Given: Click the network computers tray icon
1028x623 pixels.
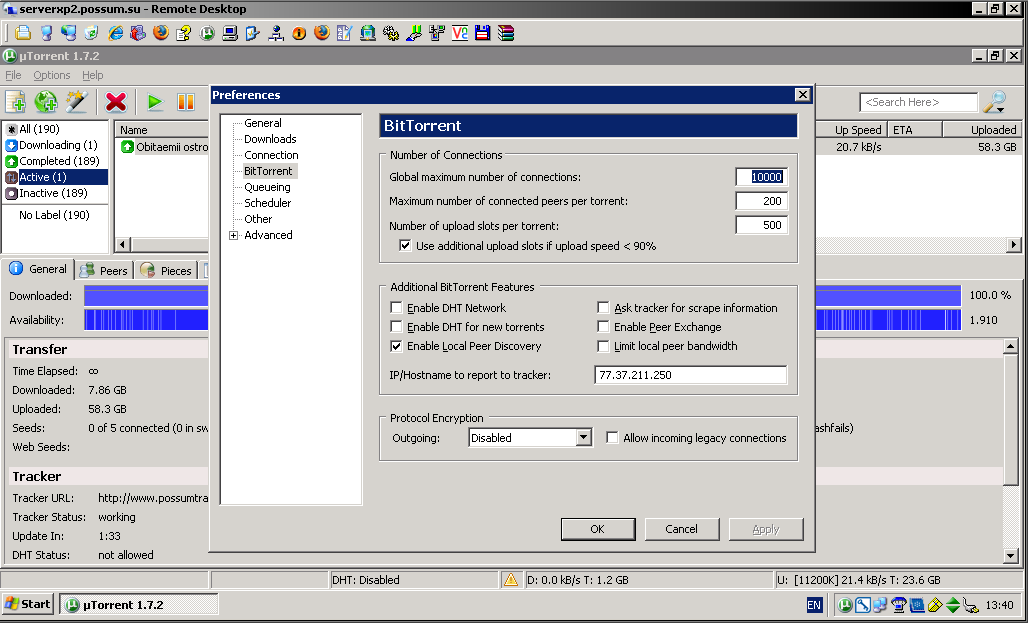Looking at the screenshot, I should coord(880,605).
